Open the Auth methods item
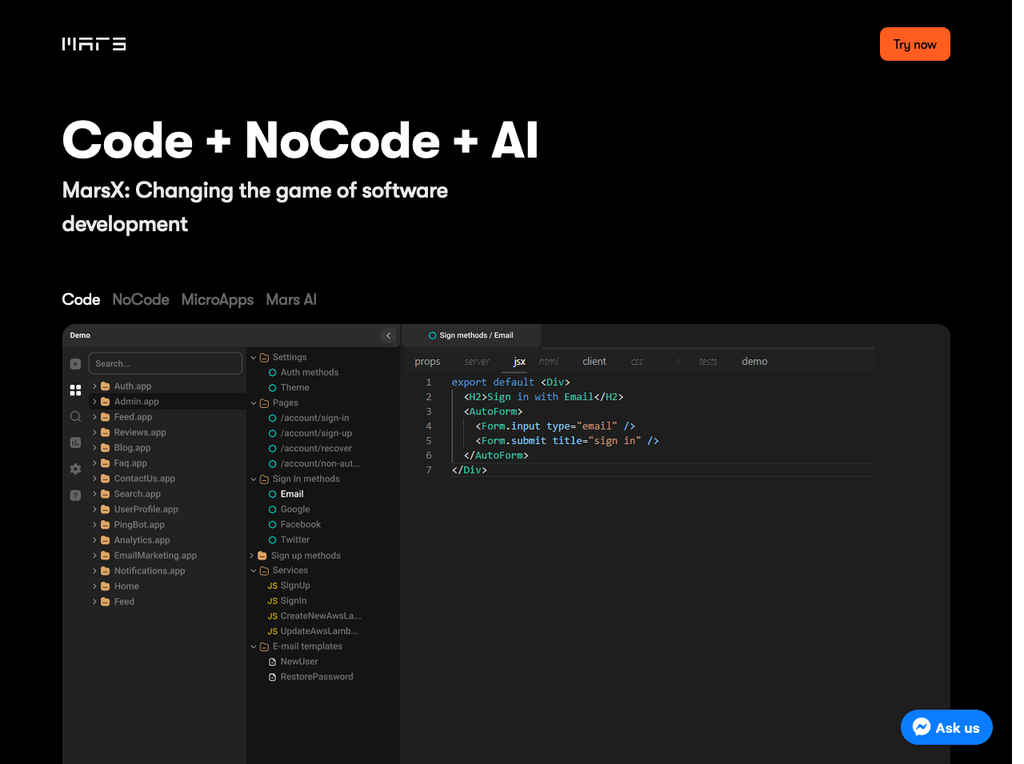Image resolution: width=1024 pixels, height=764 pixels. pos(310,372)
